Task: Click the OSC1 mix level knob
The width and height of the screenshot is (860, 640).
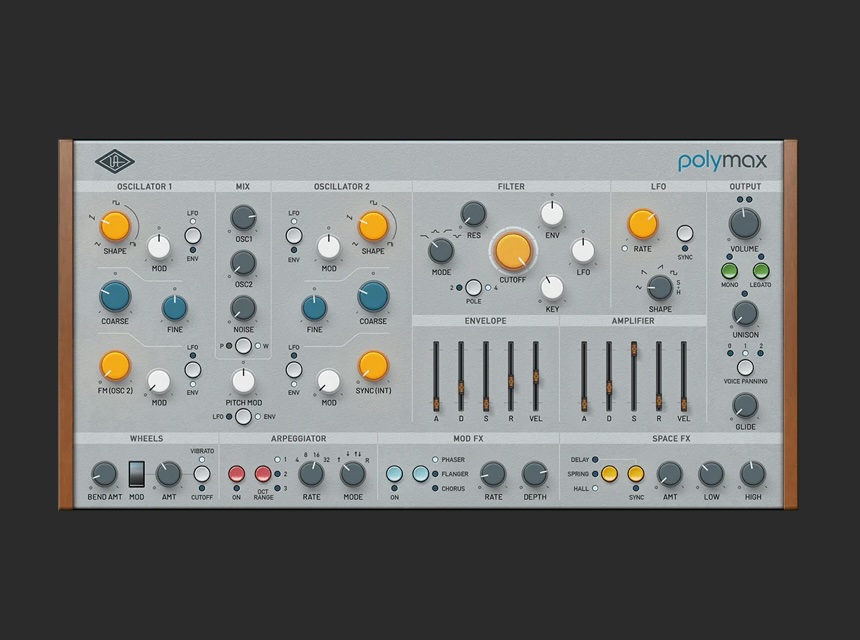Action: point(243,218)
